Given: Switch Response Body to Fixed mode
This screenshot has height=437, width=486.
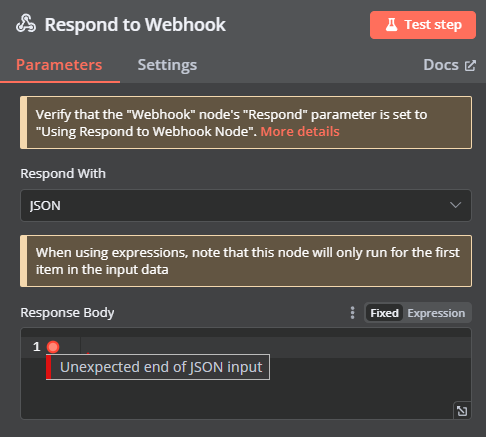Looking at the screenshot, I should (x=384, y=313).
